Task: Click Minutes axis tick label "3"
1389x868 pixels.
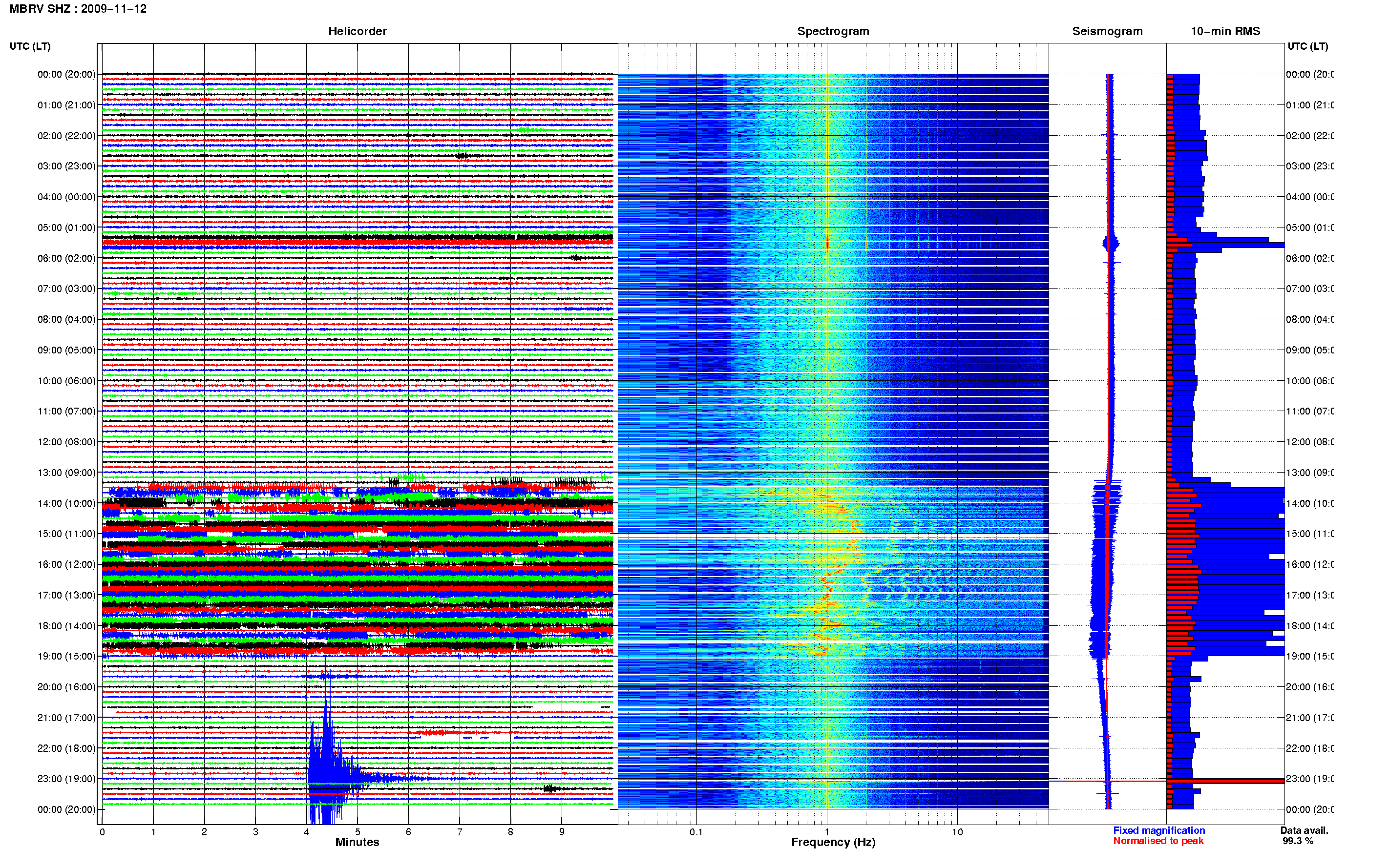Action: click(x=255, y=832)
